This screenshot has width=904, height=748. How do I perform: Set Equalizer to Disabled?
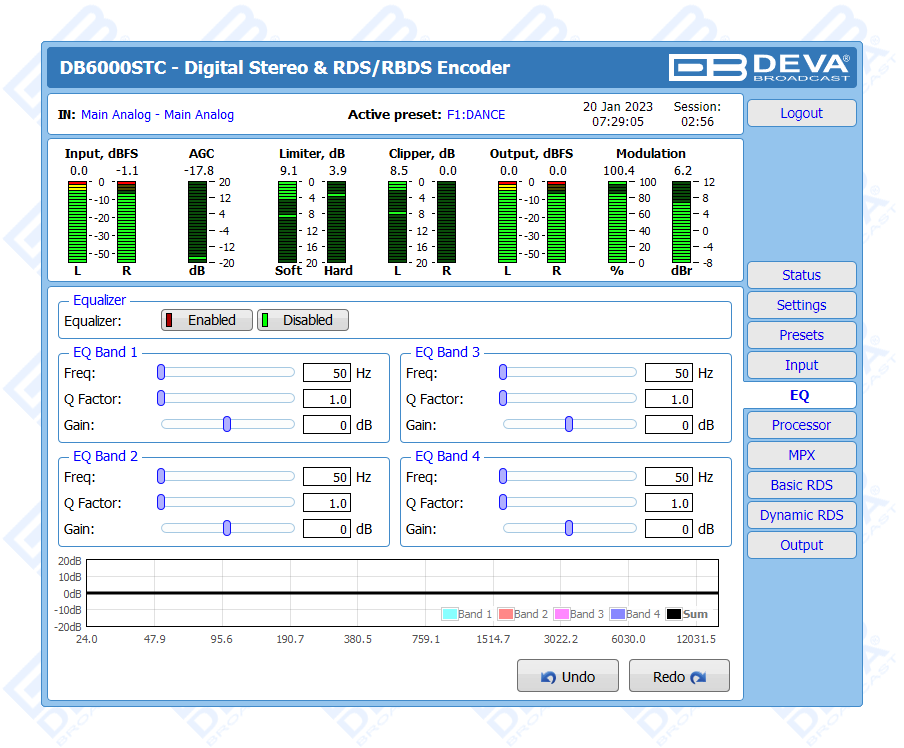(302, 320)
